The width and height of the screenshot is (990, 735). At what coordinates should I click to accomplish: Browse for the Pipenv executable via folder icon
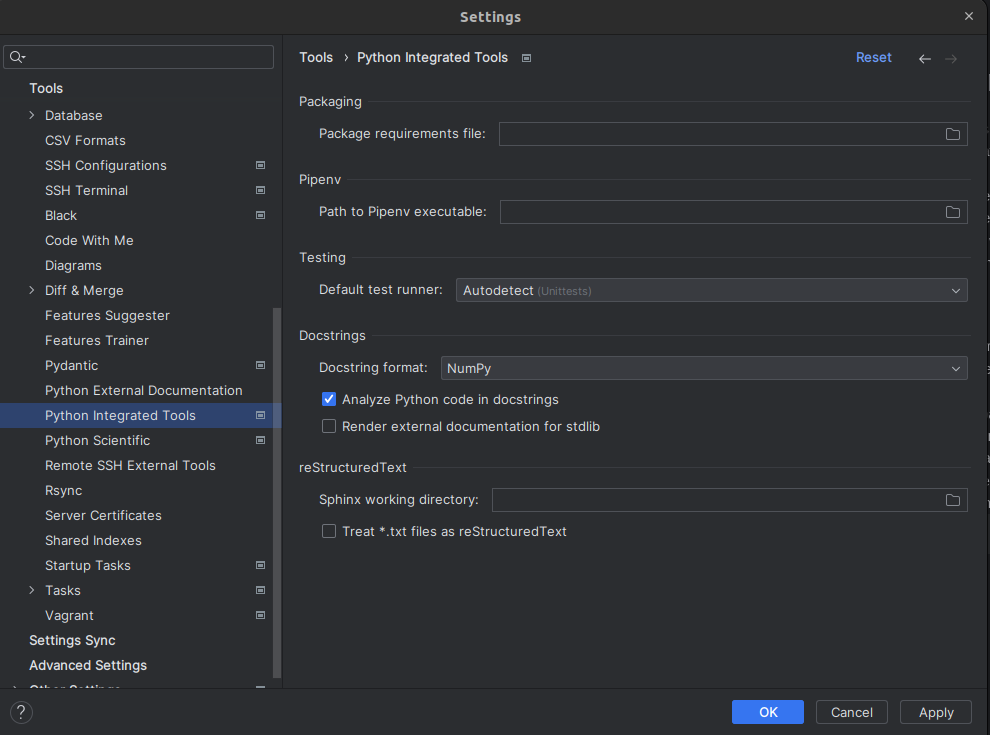(952, 211)
